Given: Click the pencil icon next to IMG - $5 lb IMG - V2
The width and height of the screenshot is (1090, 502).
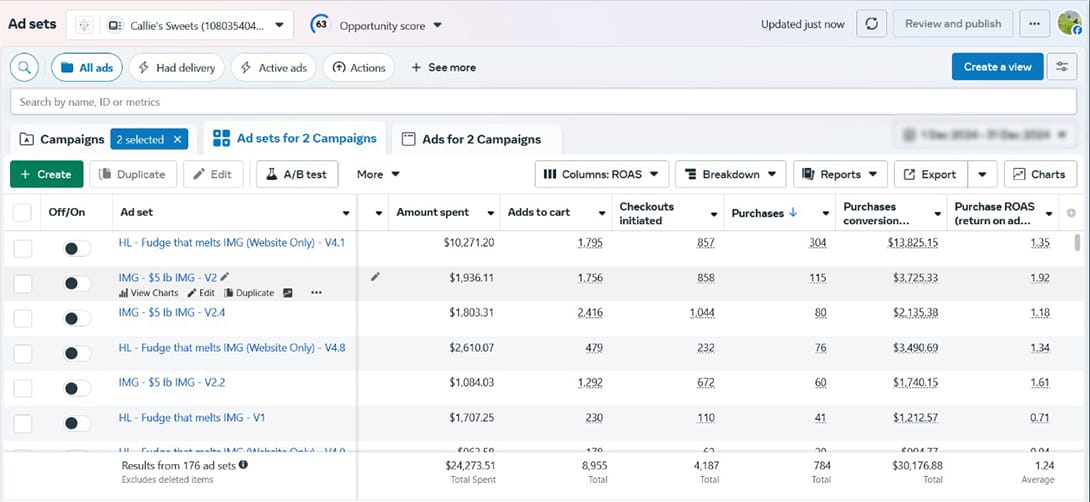Looking at the screenshot, I should point(225,277).
